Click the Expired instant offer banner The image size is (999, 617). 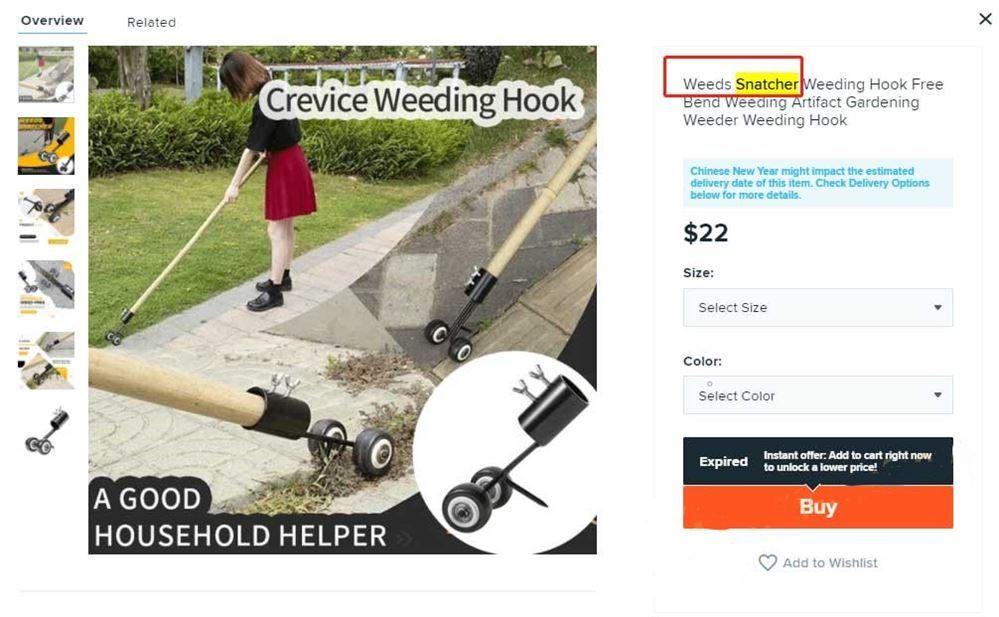pos(818,461)
